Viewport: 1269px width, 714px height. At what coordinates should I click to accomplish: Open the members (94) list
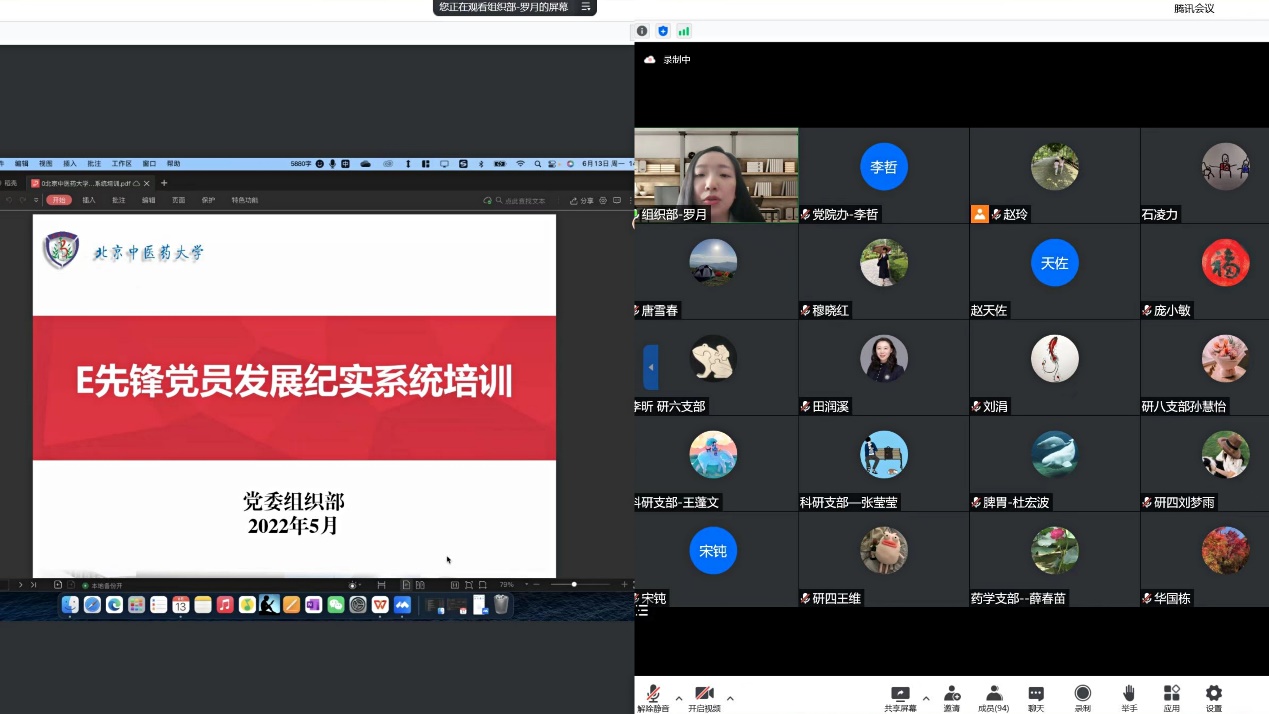click(x=993, y=697)
